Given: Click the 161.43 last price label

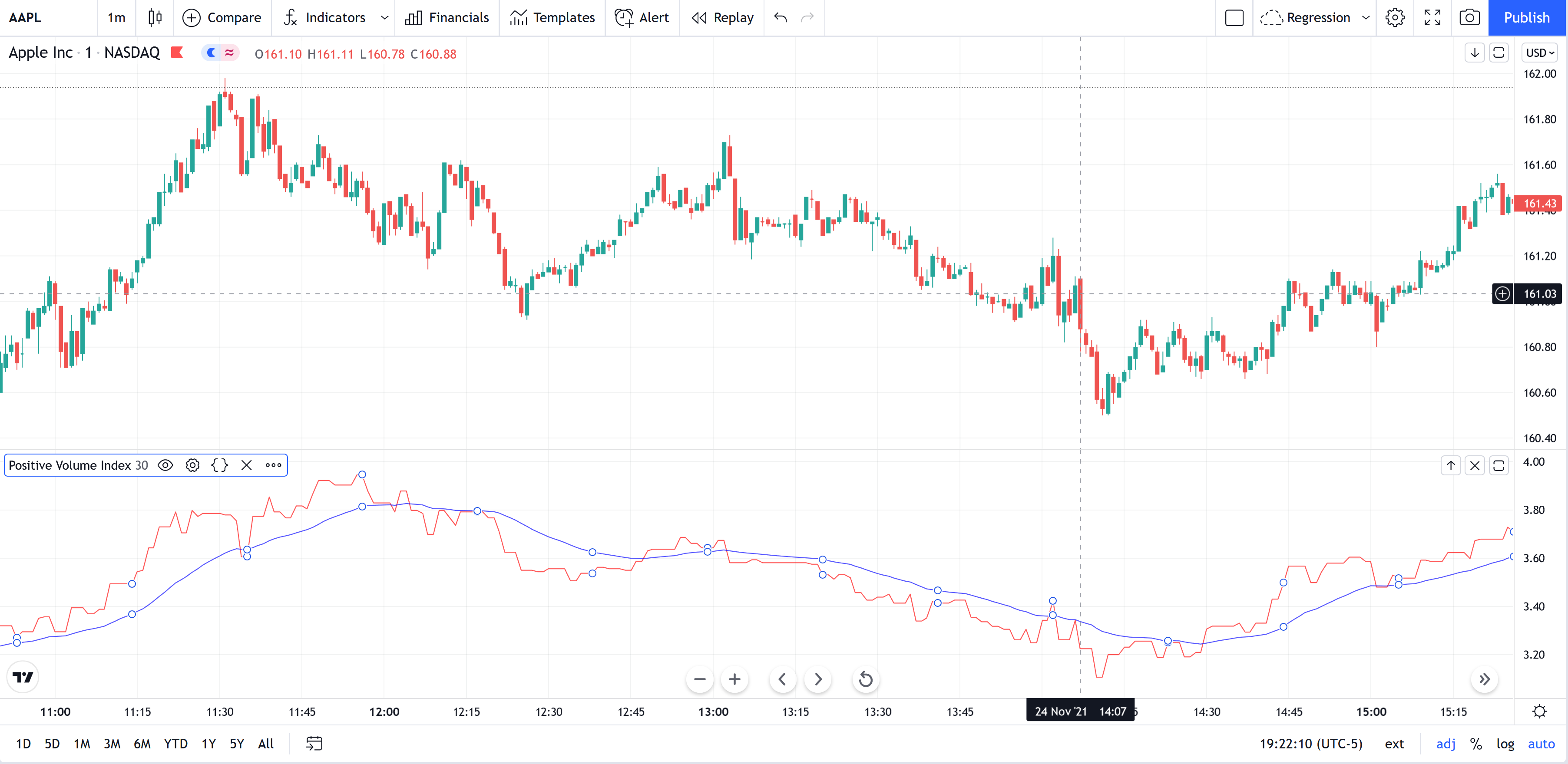Looking at the screenshot, I should point(1539,203).
